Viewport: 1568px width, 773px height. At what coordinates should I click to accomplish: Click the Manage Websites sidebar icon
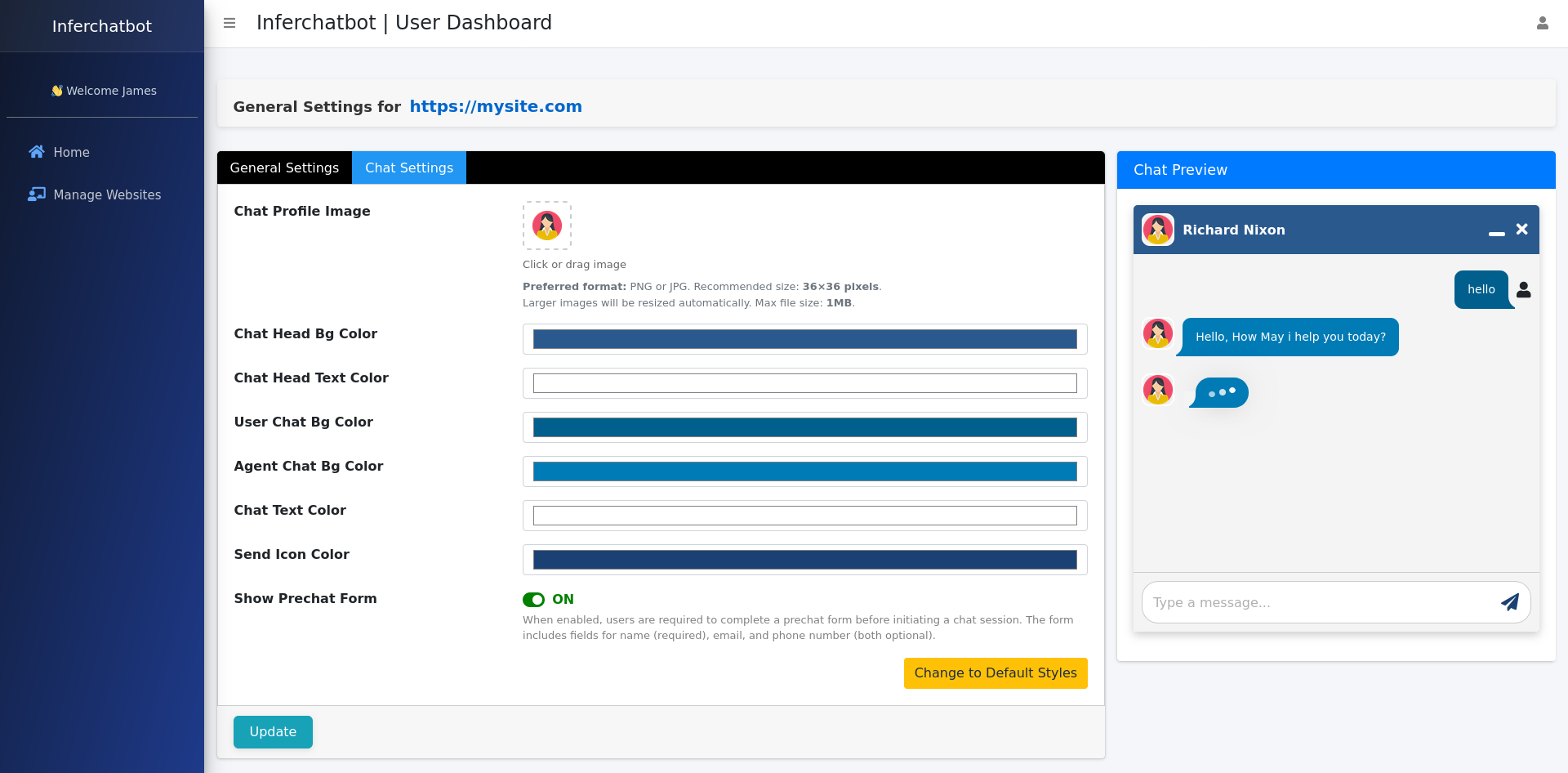click(37, 194)
